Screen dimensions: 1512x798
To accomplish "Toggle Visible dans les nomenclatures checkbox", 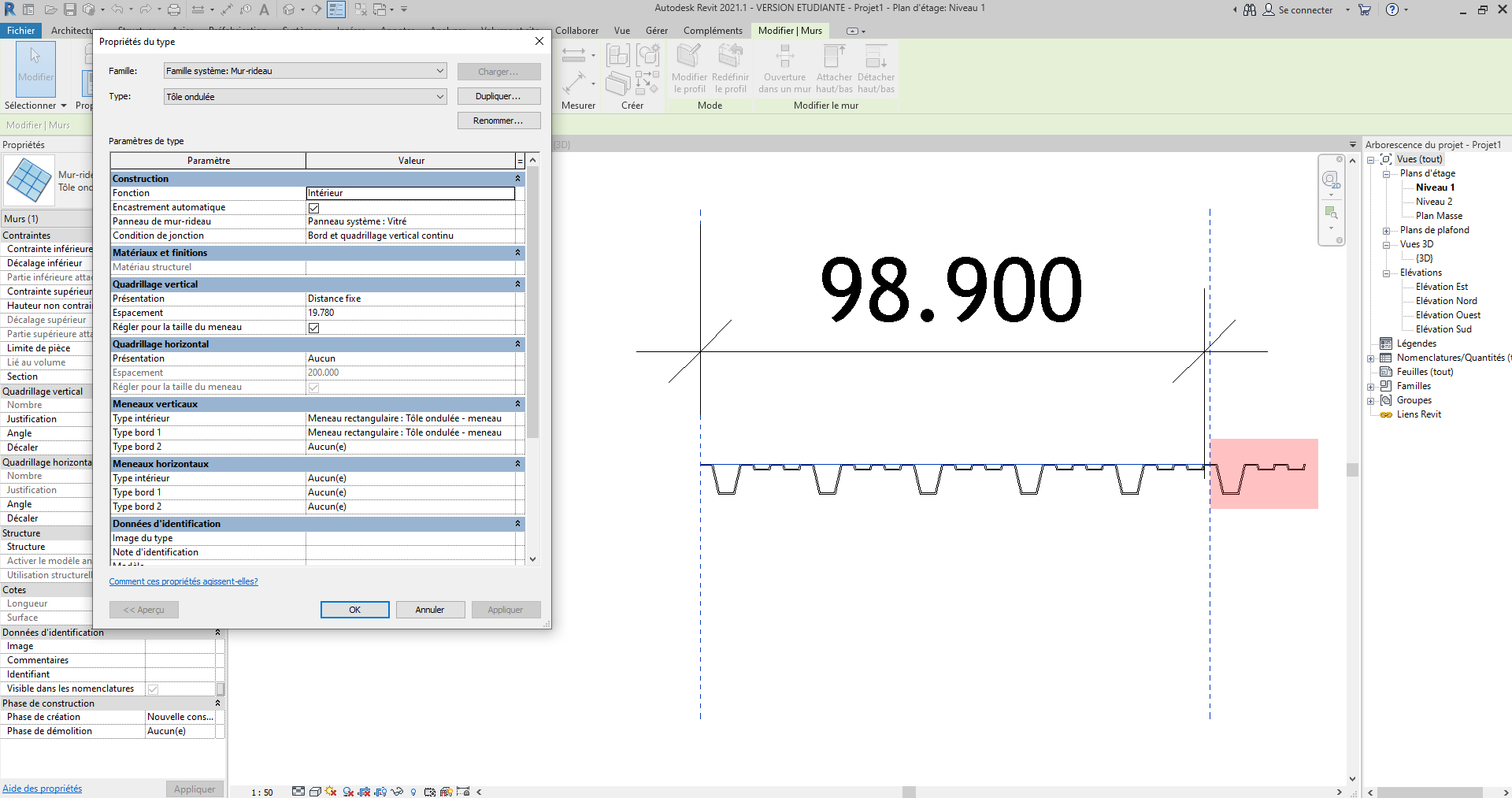I will click(x=154, y=689).
